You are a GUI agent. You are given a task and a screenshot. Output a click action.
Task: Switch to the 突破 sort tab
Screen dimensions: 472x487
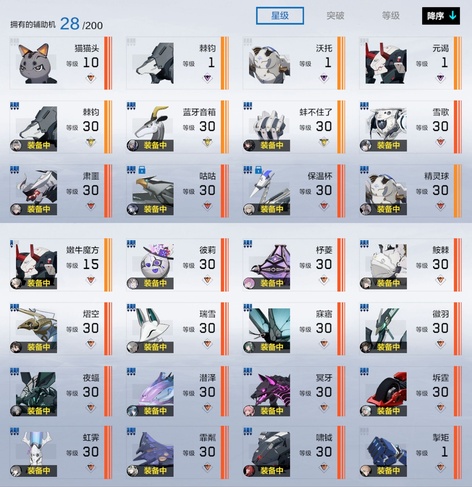point(335,16)
